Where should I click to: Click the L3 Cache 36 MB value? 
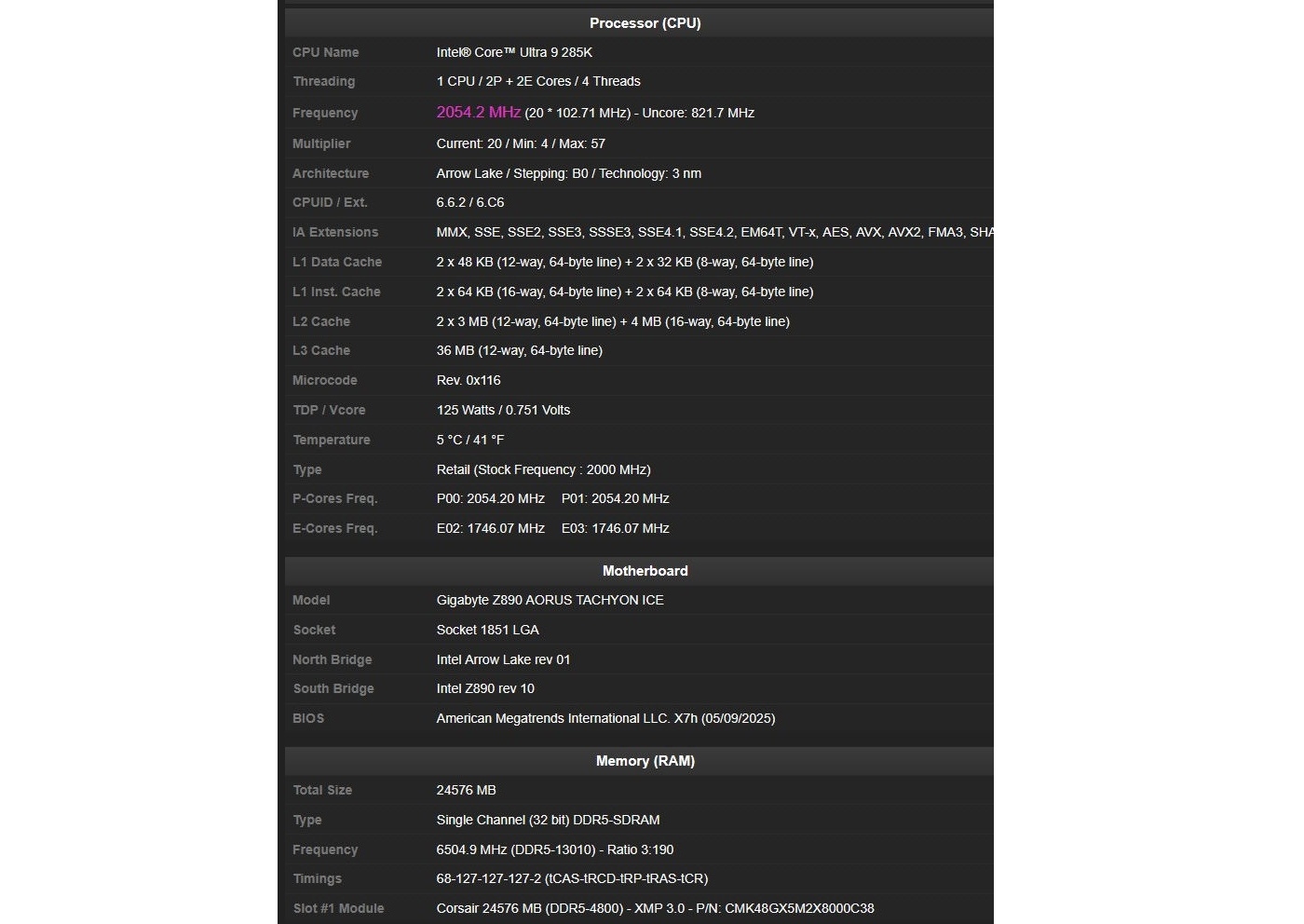click(x=519, y=351)
